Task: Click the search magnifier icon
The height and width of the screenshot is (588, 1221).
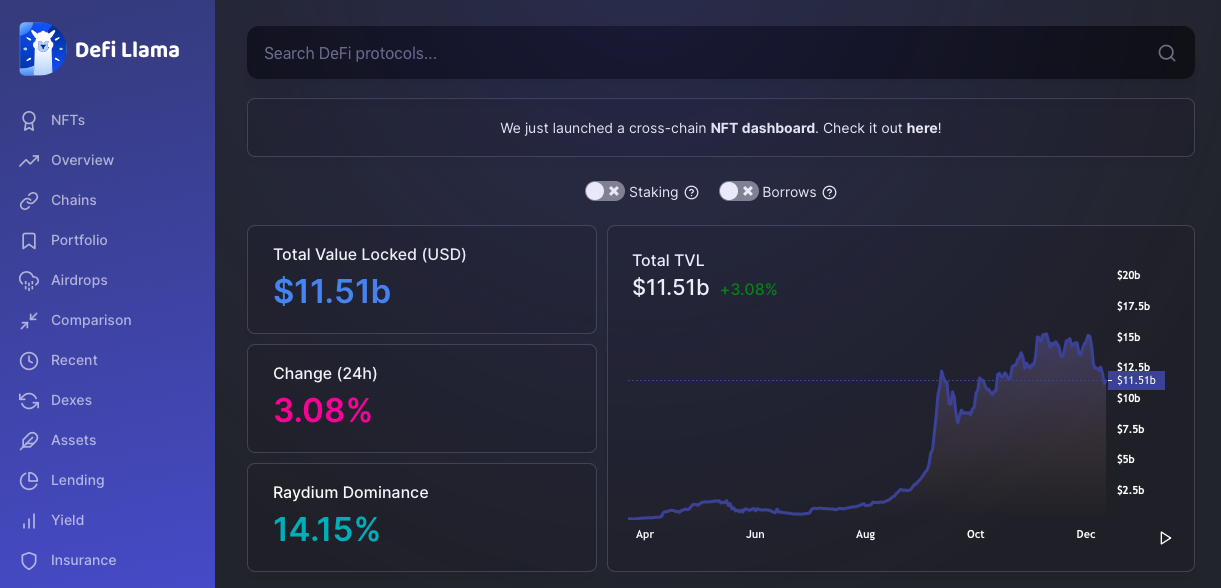Action: (1167, 53)
